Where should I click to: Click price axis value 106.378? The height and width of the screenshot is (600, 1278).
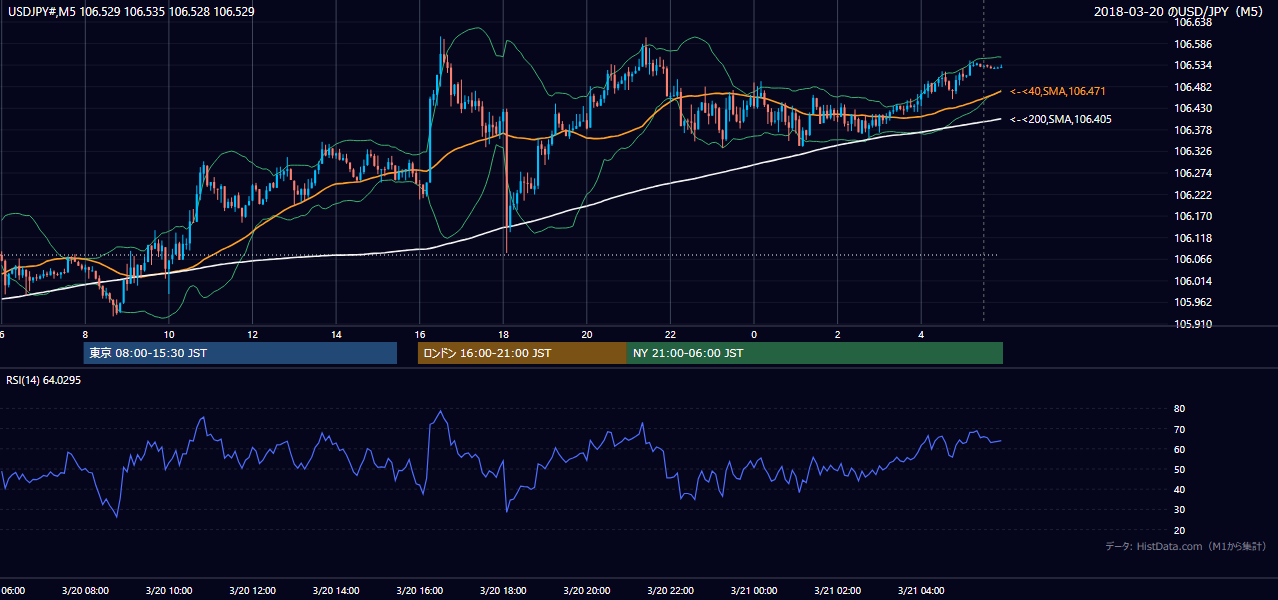tap(1193, 130)
